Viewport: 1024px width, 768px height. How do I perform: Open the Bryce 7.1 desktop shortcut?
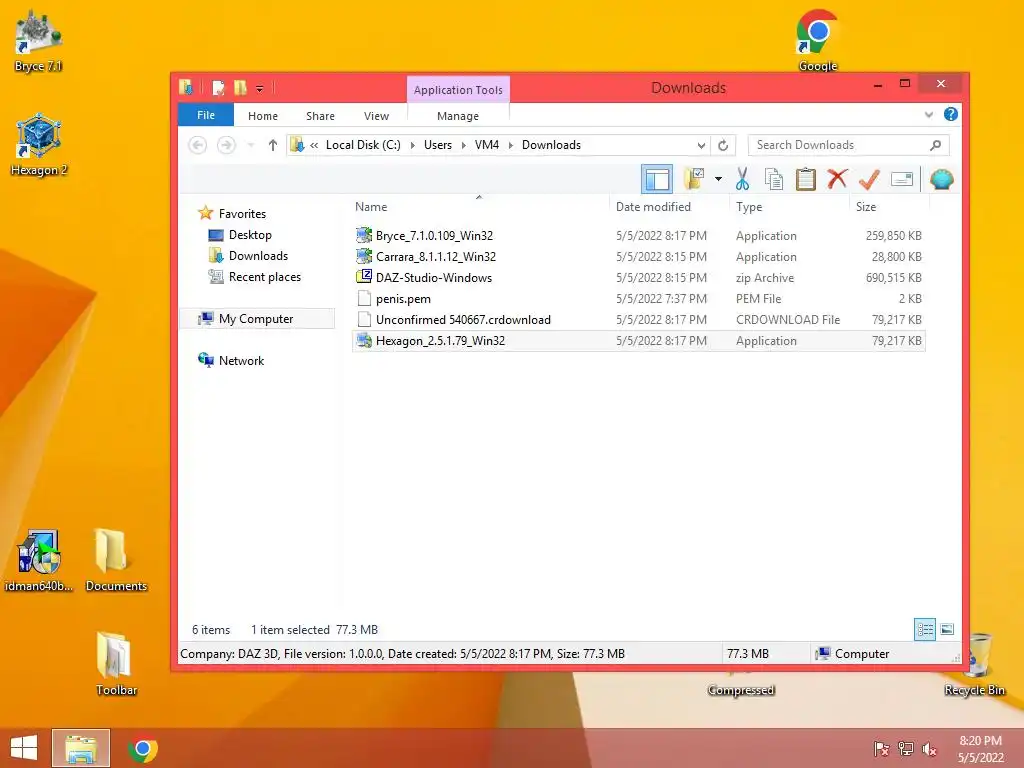click(38, 42)
